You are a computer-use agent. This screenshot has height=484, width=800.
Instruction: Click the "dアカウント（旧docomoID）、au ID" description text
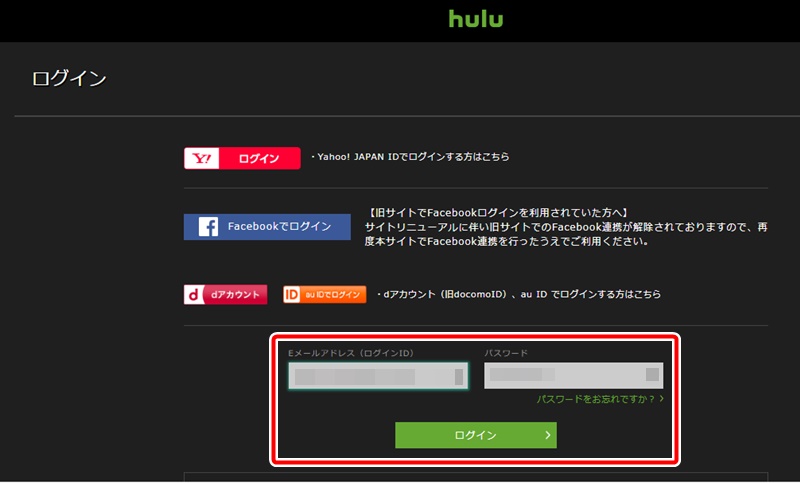[x=521, y=294]
